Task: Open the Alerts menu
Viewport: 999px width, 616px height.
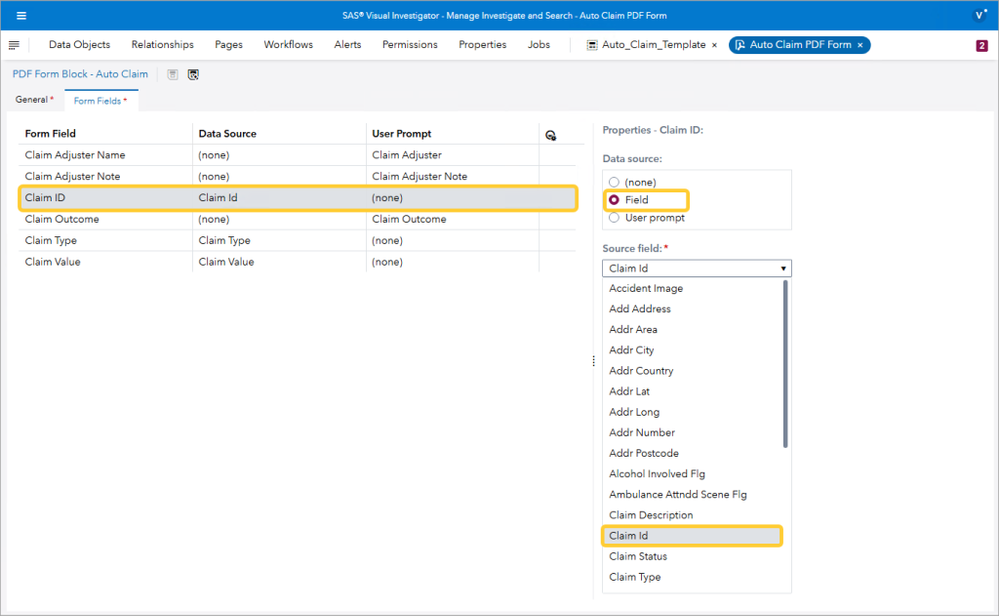Action: point(348,45)
